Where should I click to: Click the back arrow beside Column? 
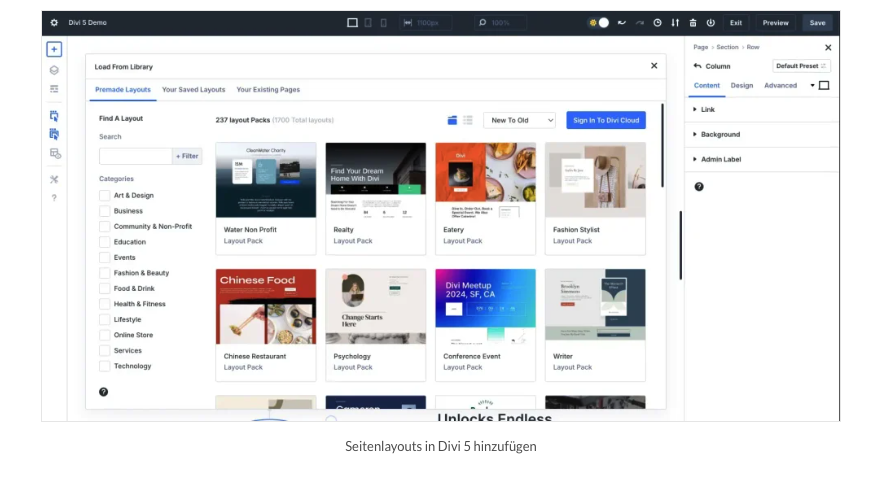click(x=697, y=66)
